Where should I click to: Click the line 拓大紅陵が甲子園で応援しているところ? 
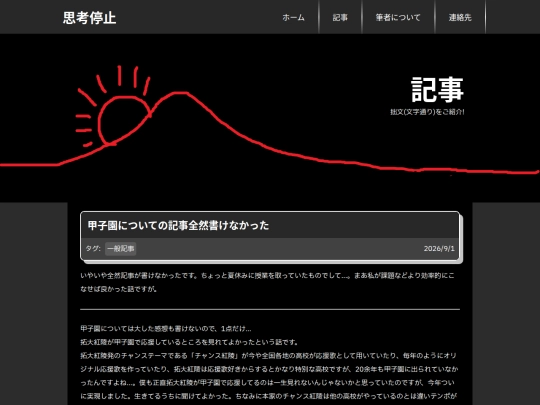tap(189, 342)
